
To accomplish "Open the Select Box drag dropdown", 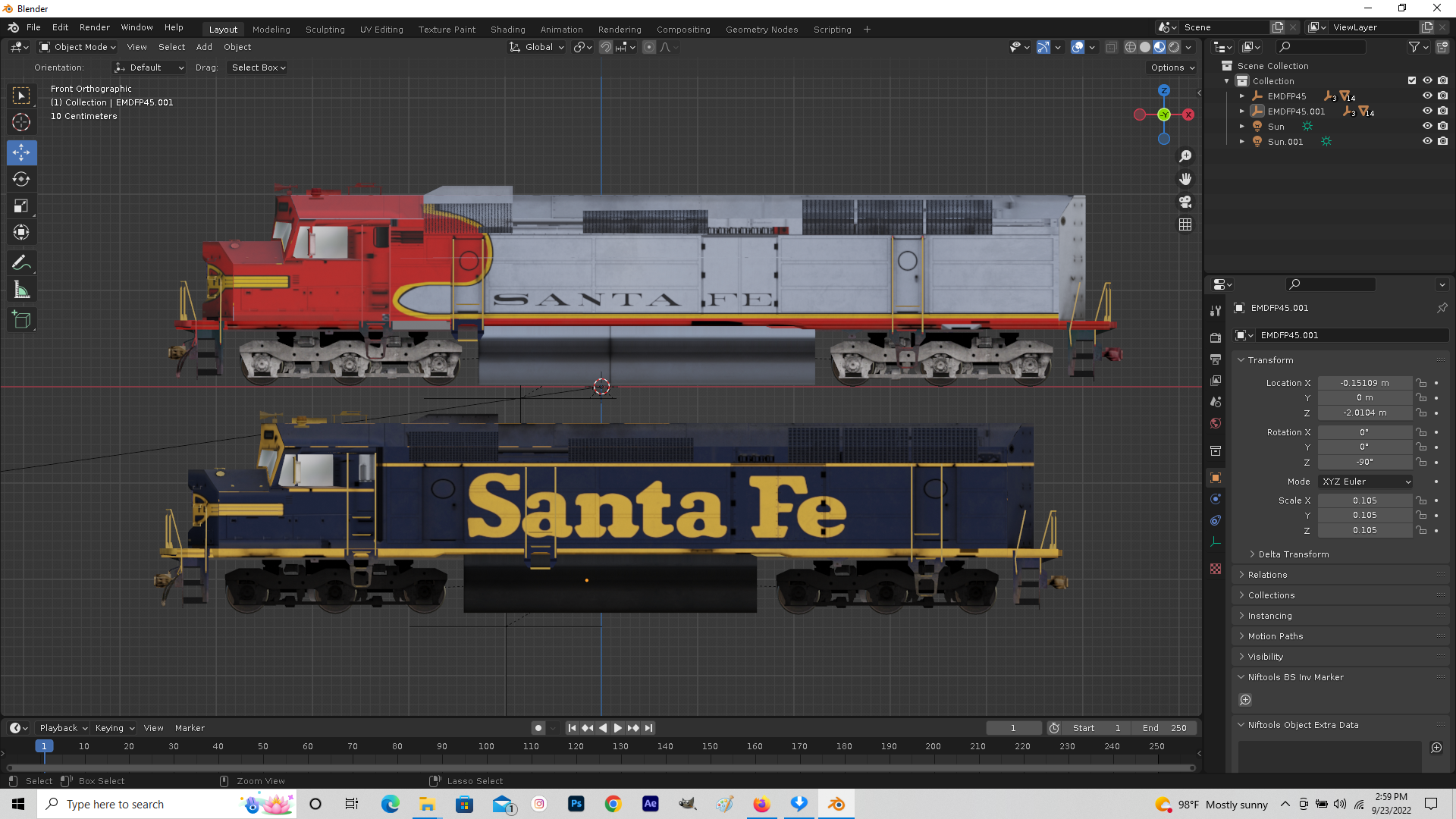I will pos(258,67).
